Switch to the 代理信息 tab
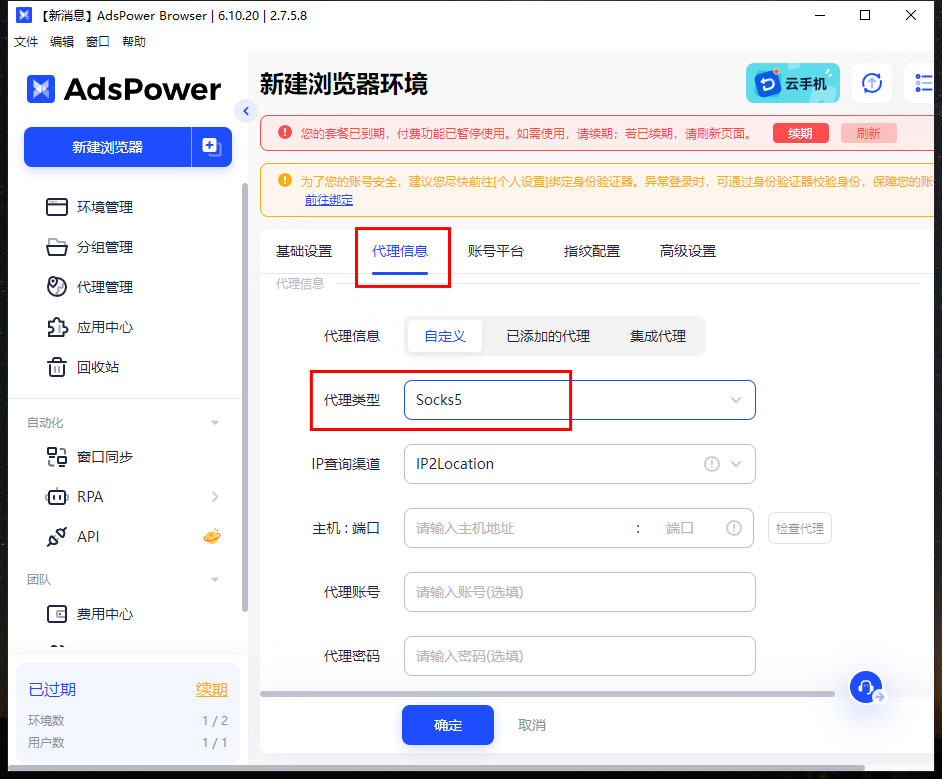Viewport: 942px width, 779px height. click(400, 251)
